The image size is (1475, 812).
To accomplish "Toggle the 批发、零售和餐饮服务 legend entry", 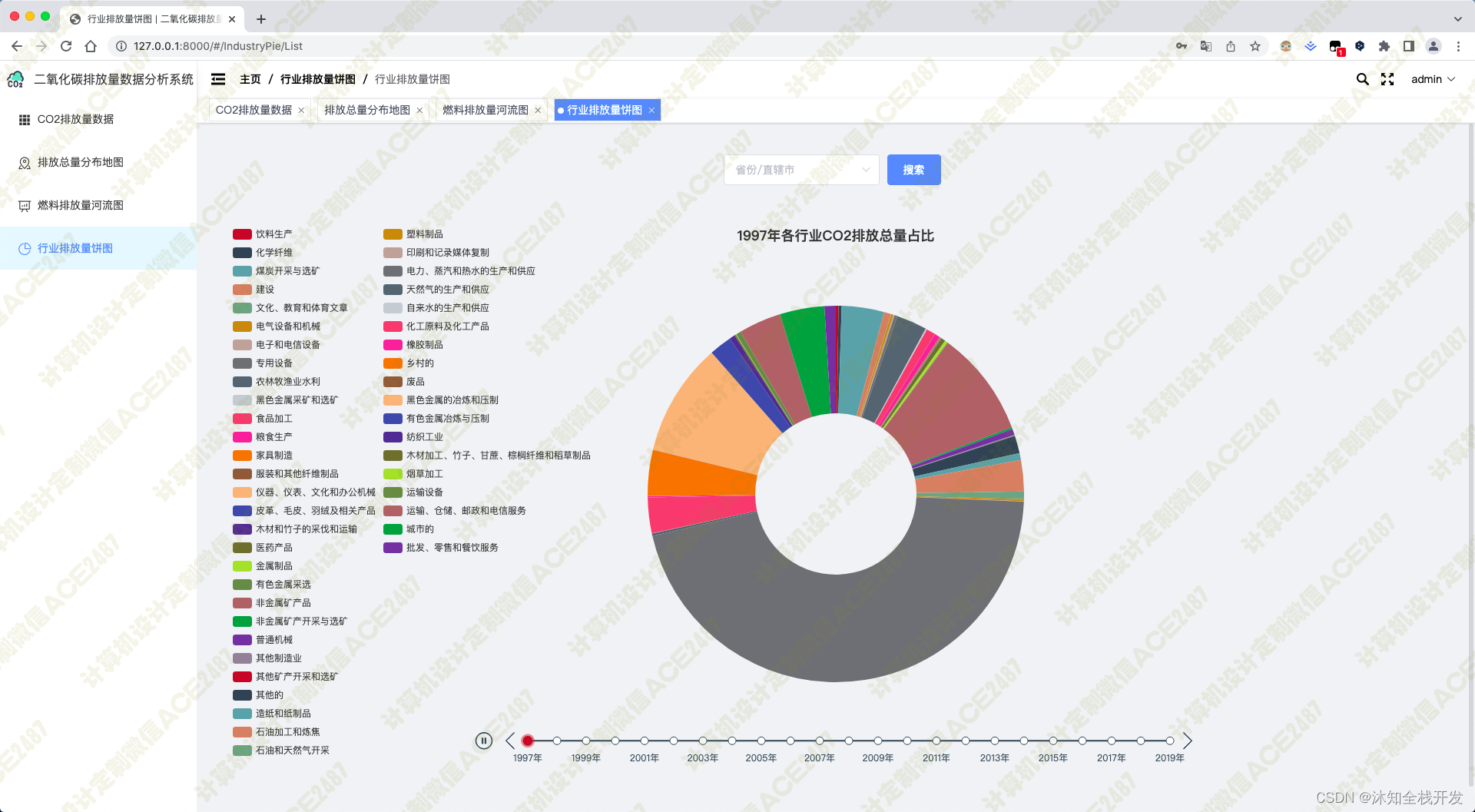I will (x=441, y=548).
